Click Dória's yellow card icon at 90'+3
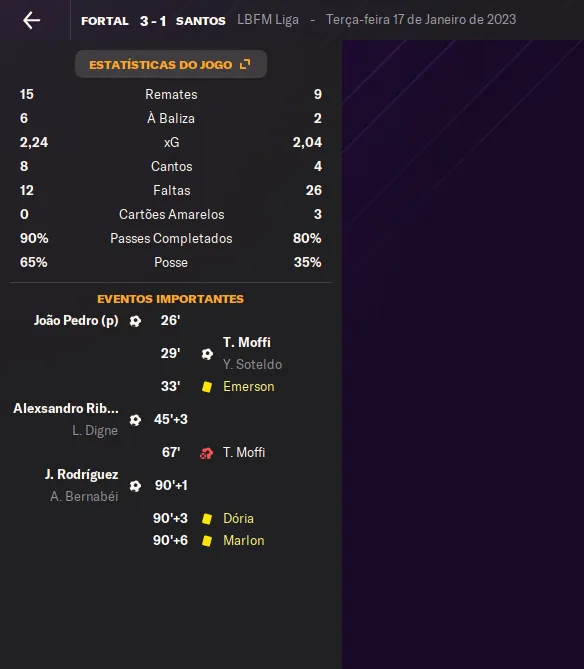 [207, 519]
